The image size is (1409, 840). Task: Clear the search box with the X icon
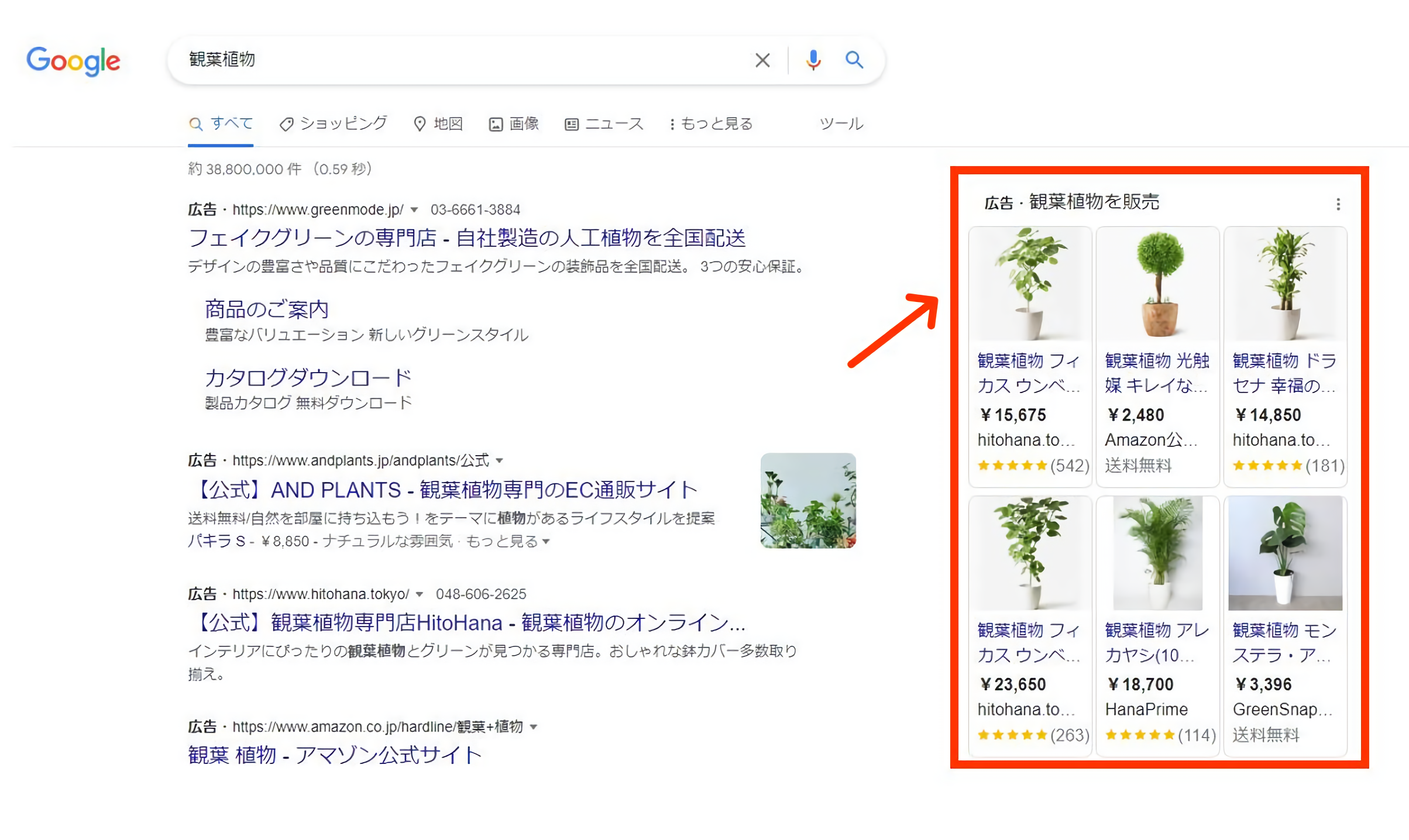tap(762, 60)
